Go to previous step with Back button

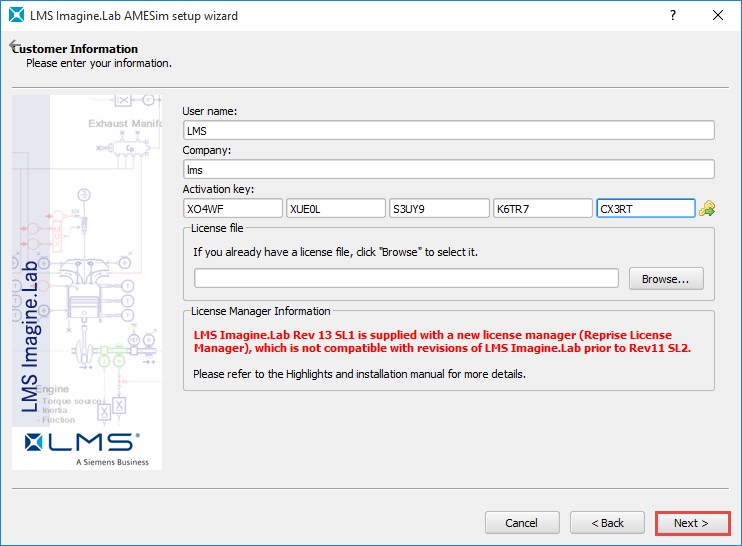point(607,523)
